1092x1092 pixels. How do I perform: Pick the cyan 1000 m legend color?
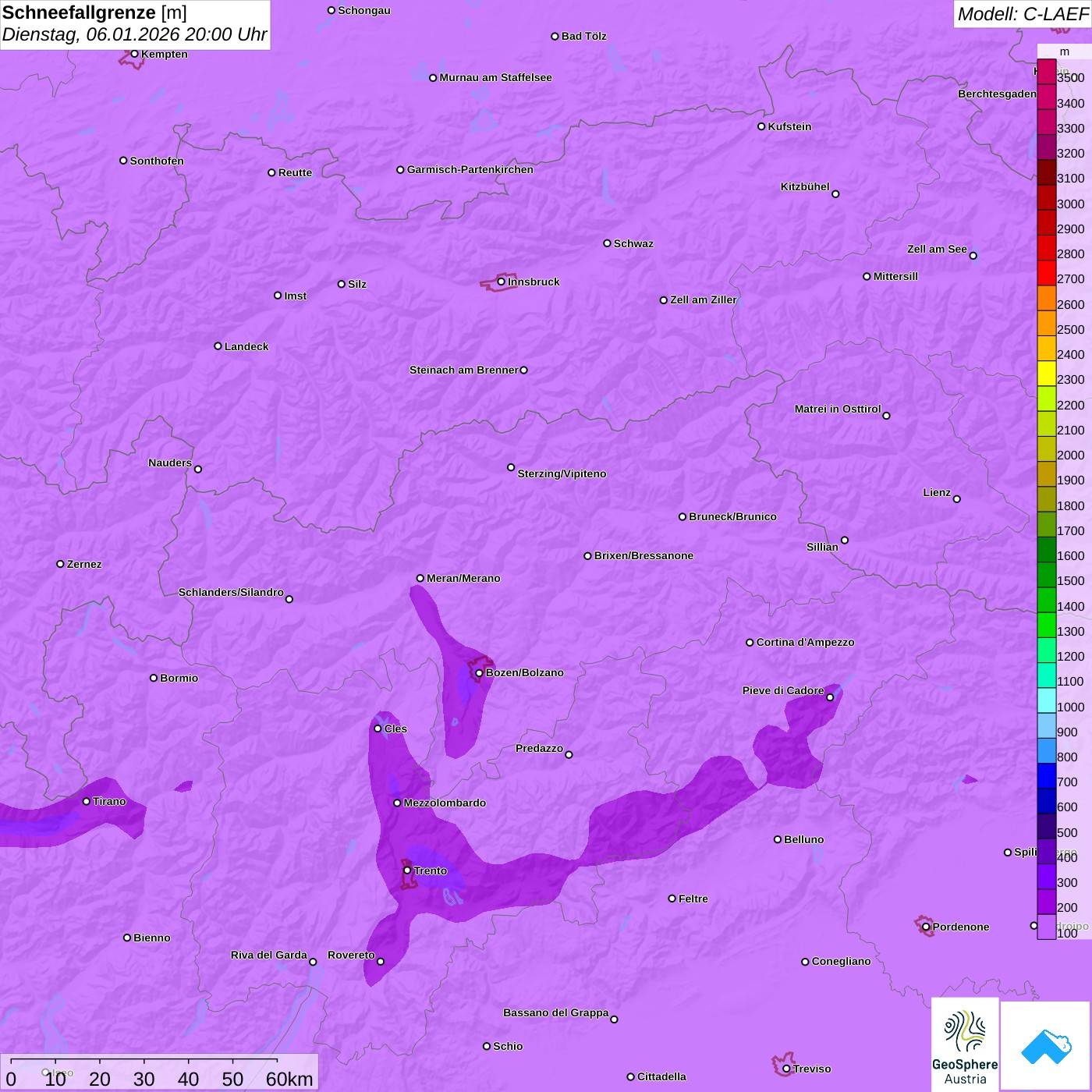pyautogui.click(x=1046, y=700)
